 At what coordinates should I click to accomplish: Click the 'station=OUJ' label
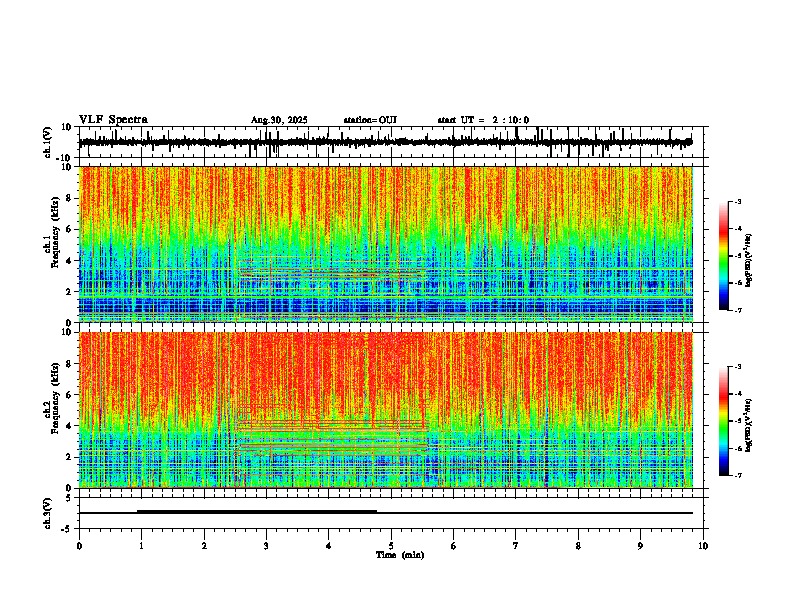click(x=370, y=120)
